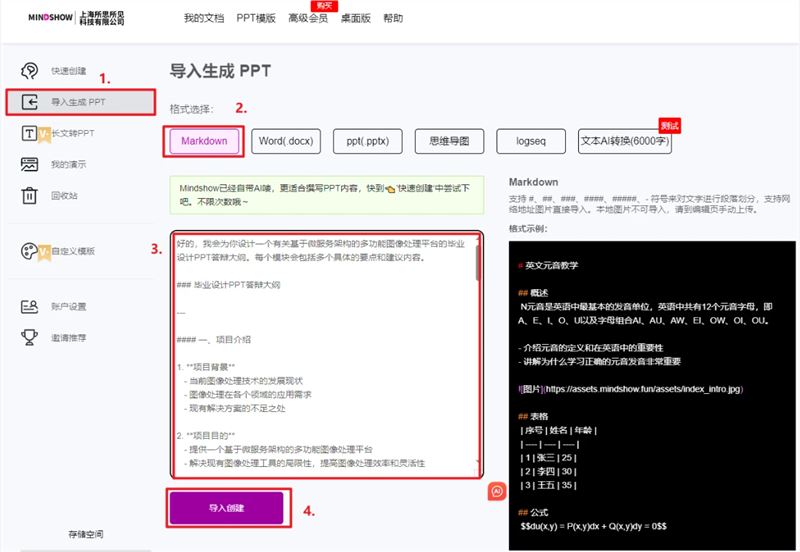Select 账户设置 in the sidebar
This screenshot has width=800, height=552.
click(68, 307)
